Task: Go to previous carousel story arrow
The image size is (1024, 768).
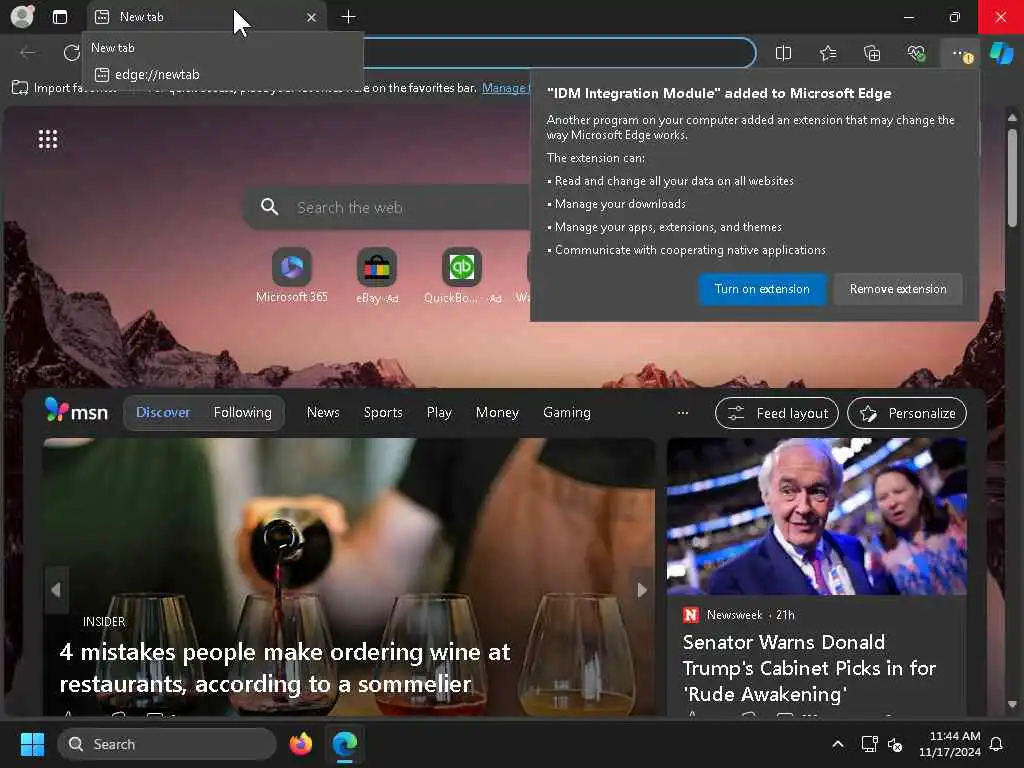Action: pyautogui.click(x=56, y=590)
